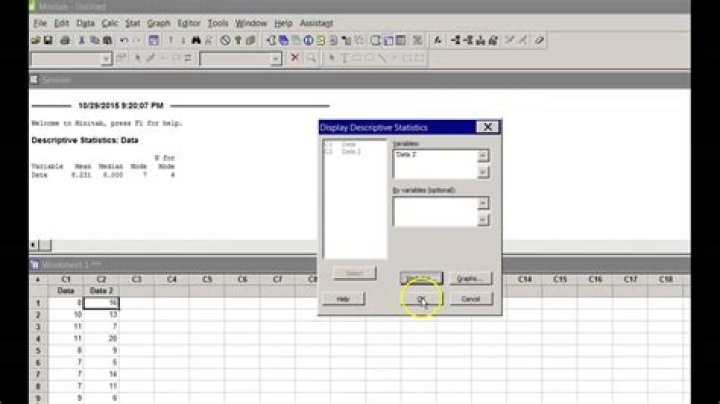
Task: Select worksheet column header C1
Action: (66, 279)
